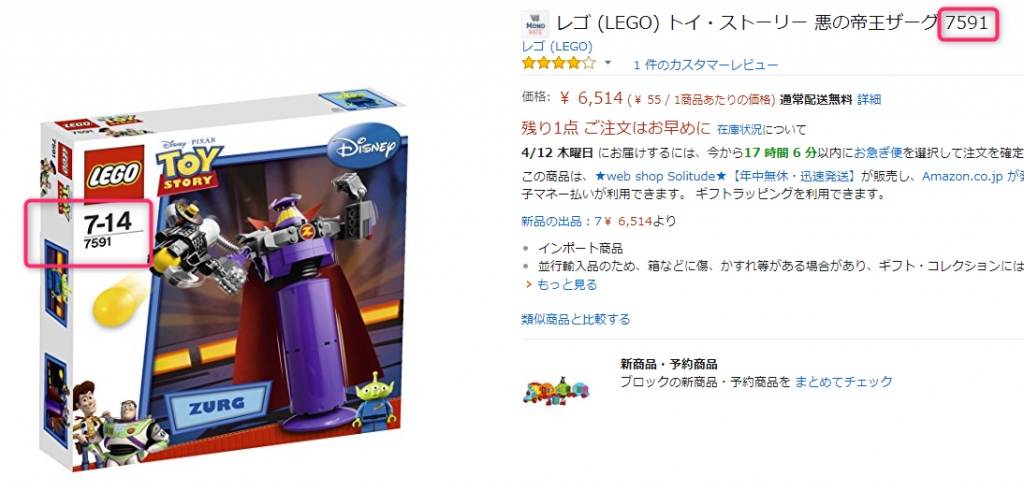The width and height of the screenshot is (1024, 491).
Task: Click the 在庫状況 stock status link
Action: pyautogui.click(x=741, y=129)
